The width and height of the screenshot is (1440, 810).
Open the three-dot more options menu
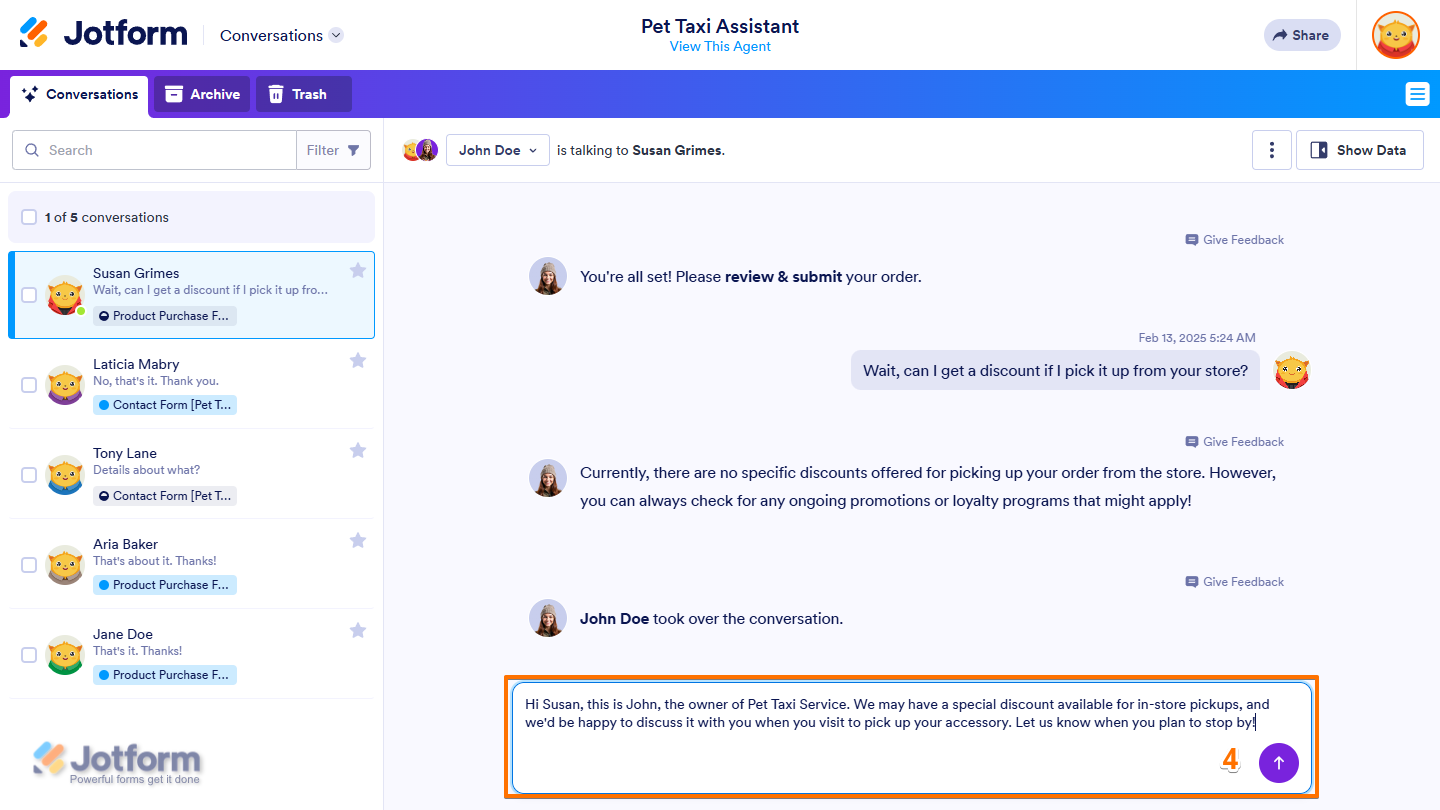(x=1271, y=150)
